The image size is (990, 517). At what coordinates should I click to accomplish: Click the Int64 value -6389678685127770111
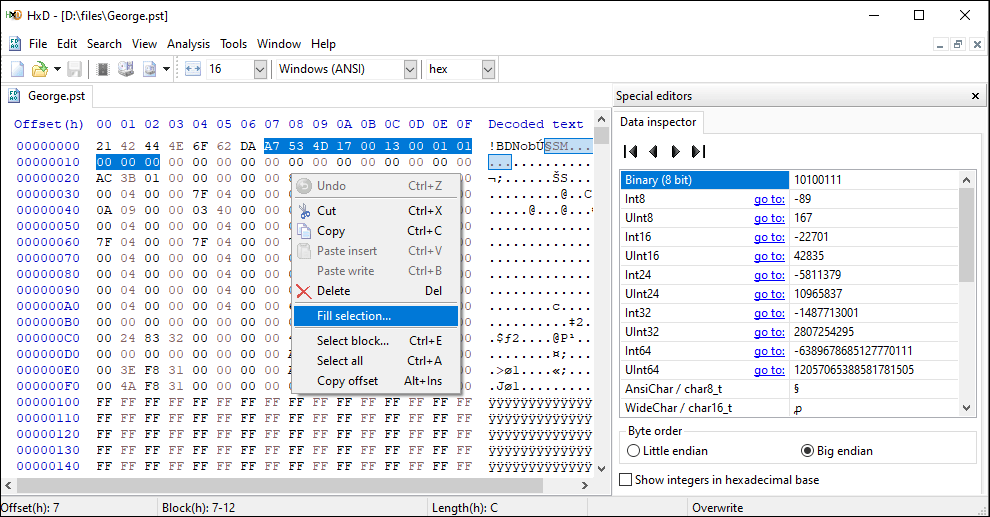click(x=853, y=351)
